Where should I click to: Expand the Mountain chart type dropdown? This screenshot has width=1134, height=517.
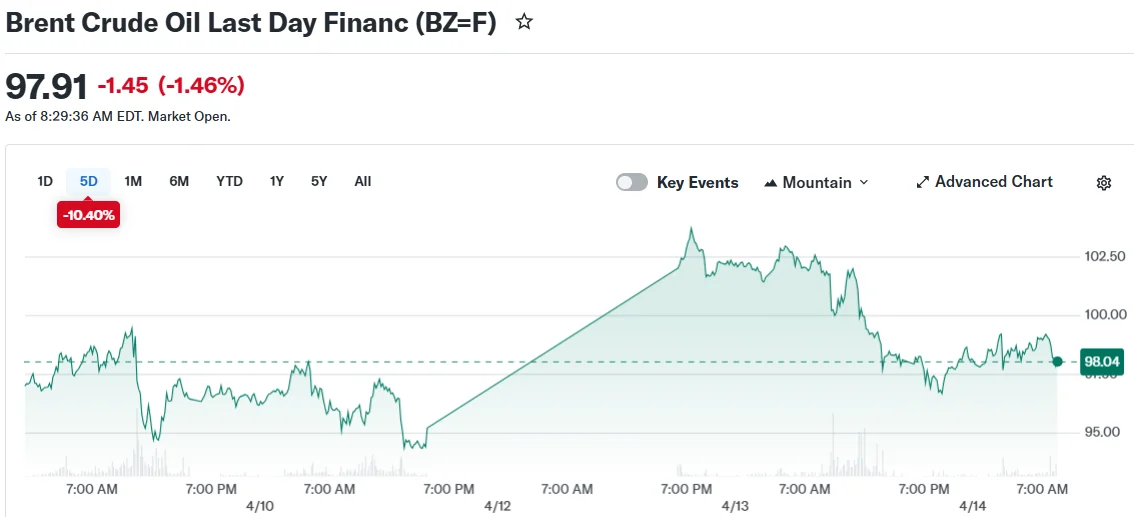864,183
